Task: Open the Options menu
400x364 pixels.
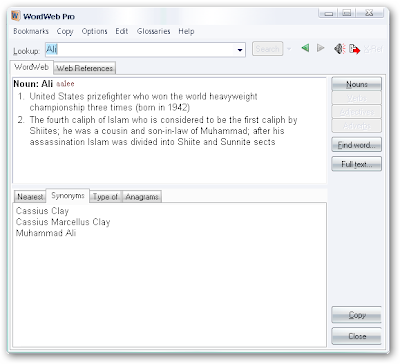Action: 94,31
